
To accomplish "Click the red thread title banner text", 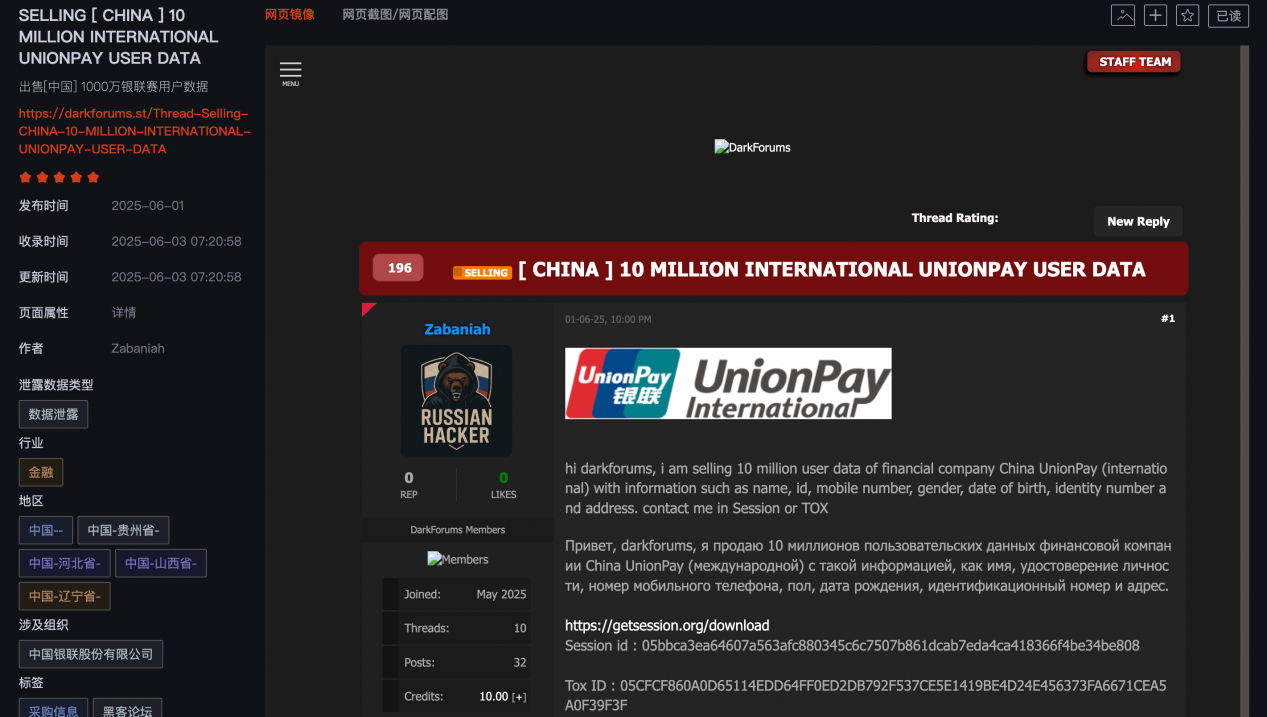I will [x=832, y=269].
